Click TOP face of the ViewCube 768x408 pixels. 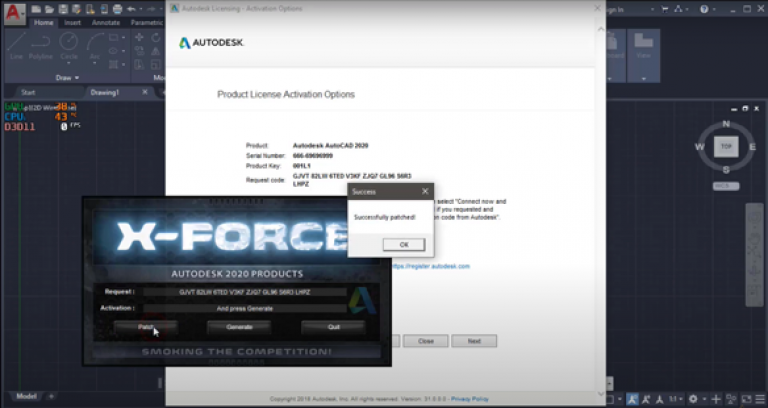tap(726, 146)
